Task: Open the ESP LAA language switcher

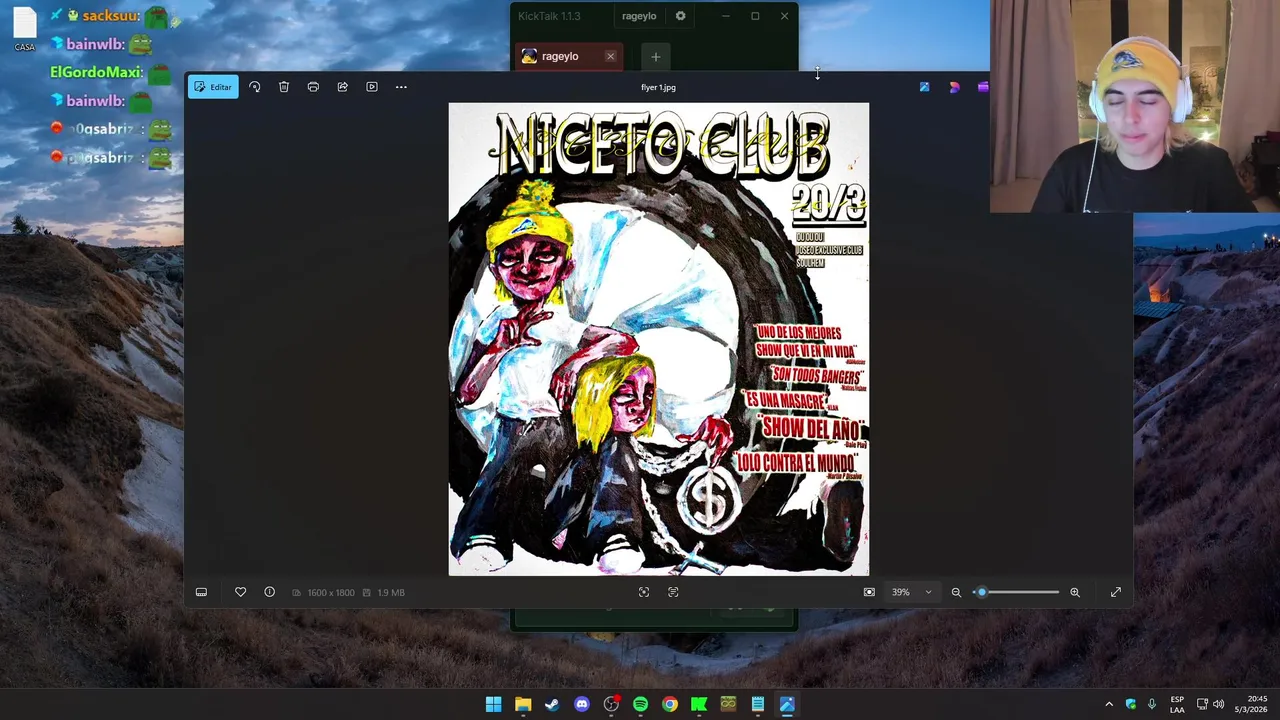Action: click(1177, 704)
